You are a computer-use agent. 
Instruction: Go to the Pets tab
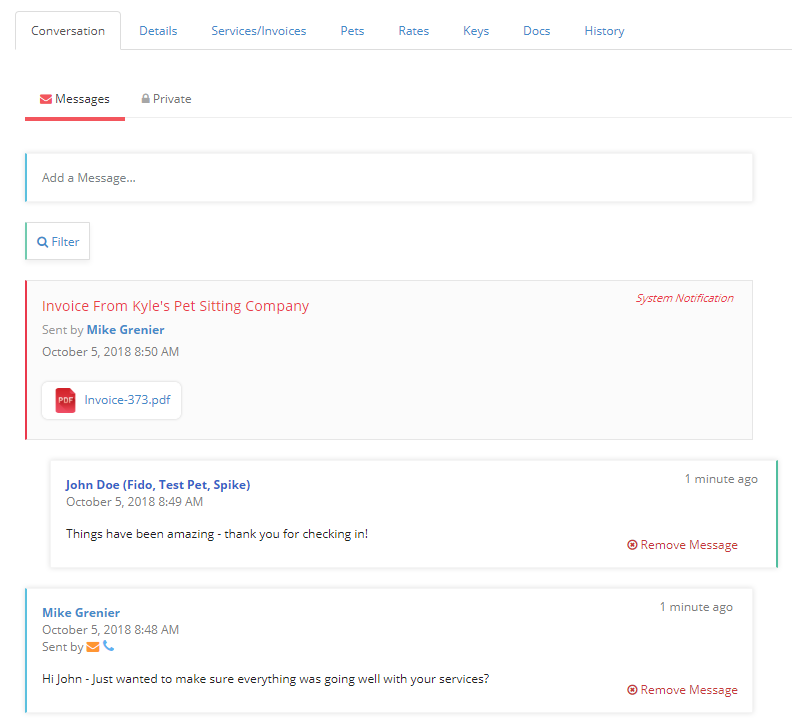click(x=352, y=31)
